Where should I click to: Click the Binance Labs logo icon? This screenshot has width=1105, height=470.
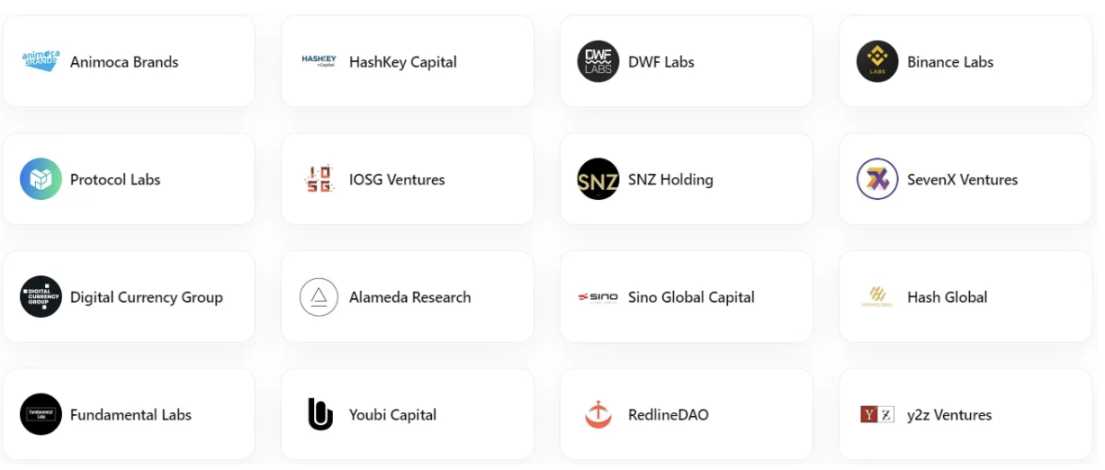[x=877, y=61]
